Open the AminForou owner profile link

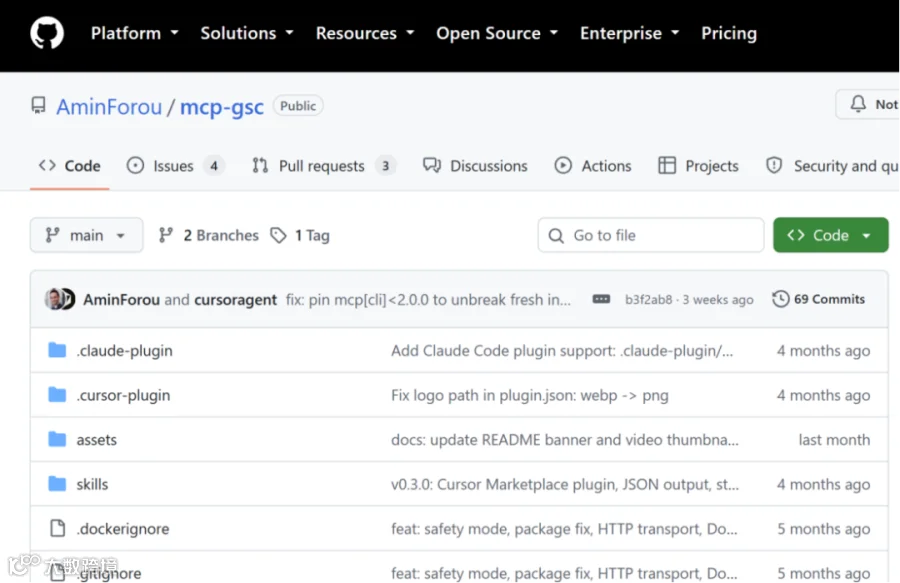(108, 107)
